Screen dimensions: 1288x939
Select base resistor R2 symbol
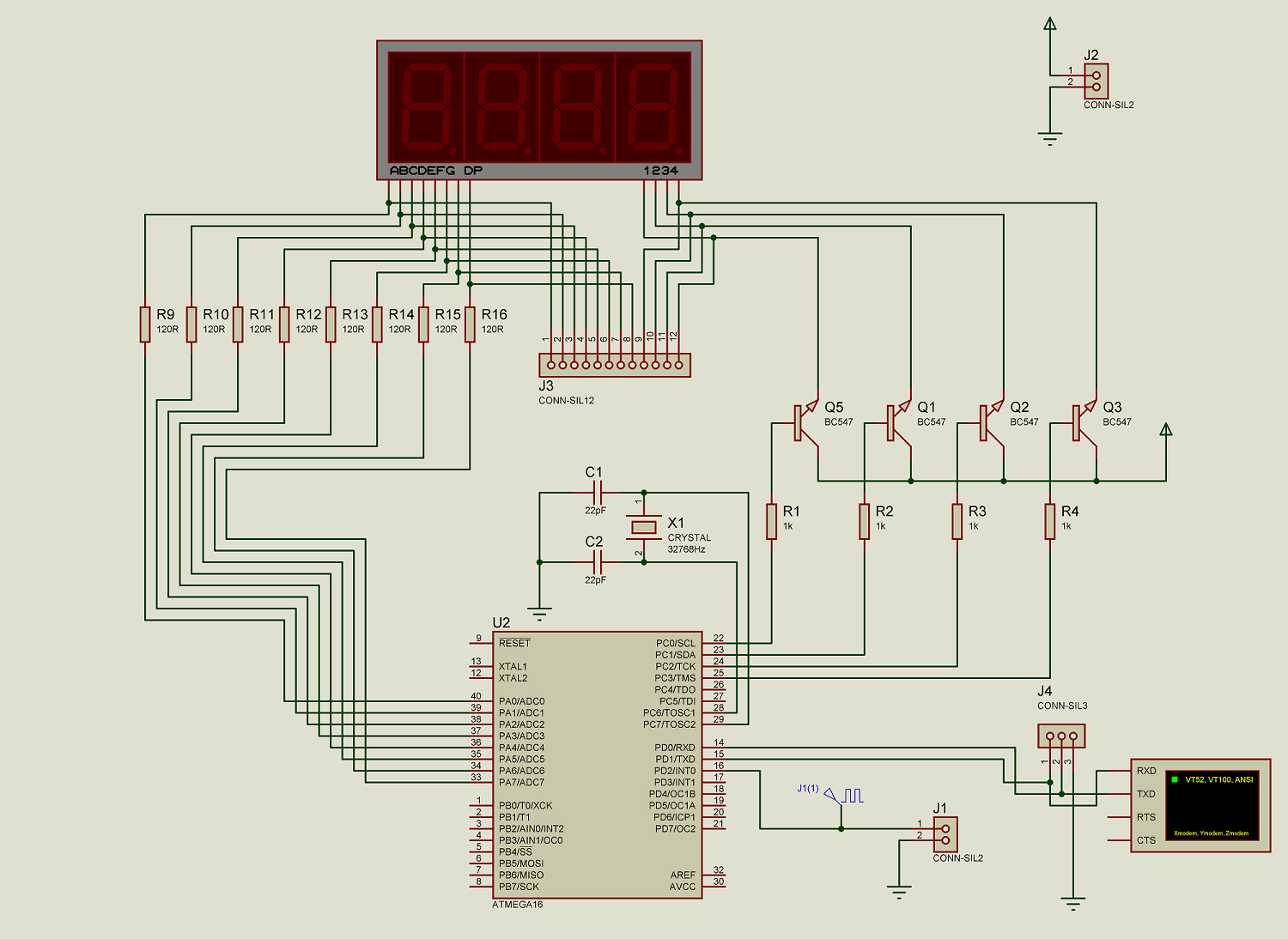coord(865,522)
